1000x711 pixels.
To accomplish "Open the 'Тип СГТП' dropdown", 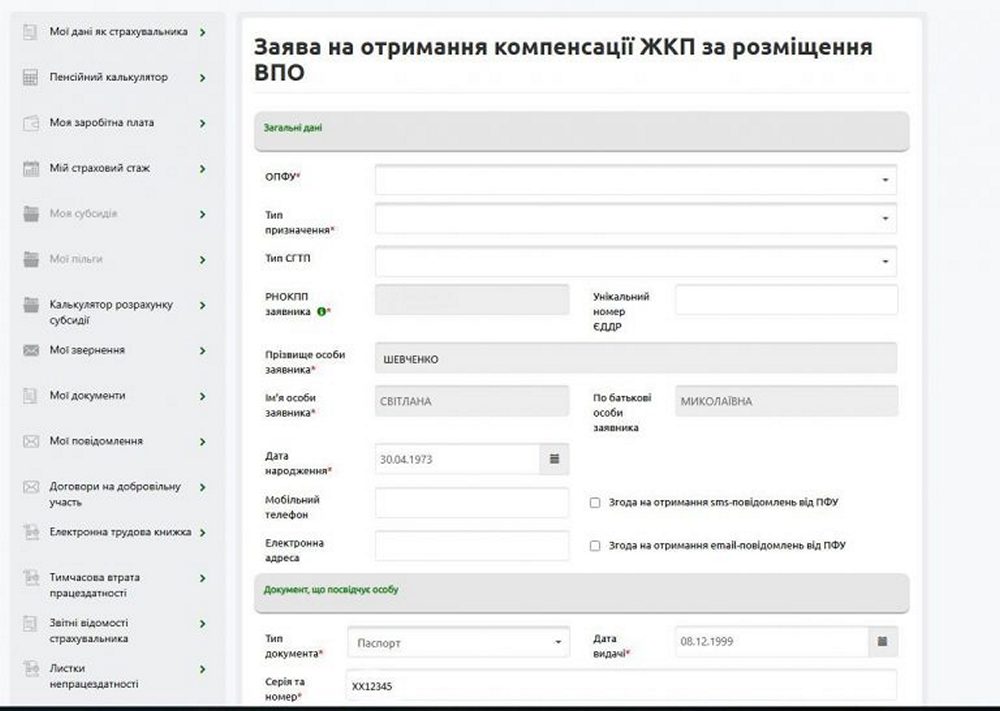I will 635,261.
